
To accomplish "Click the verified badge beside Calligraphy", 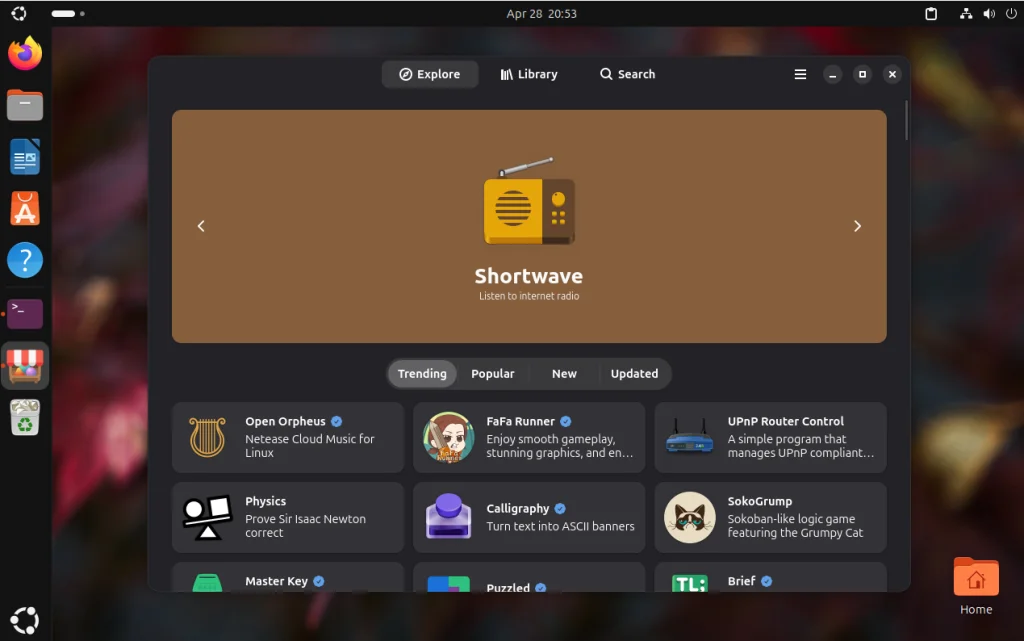I will (560, 508).
